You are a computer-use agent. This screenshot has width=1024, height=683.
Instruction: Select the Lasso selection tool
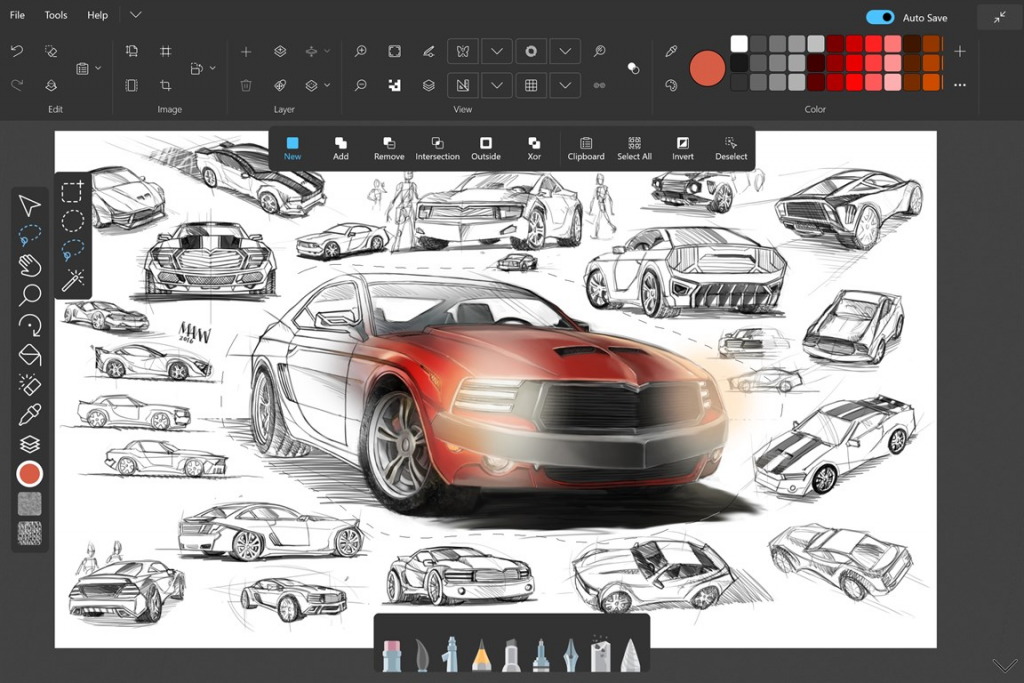(31, 231)
